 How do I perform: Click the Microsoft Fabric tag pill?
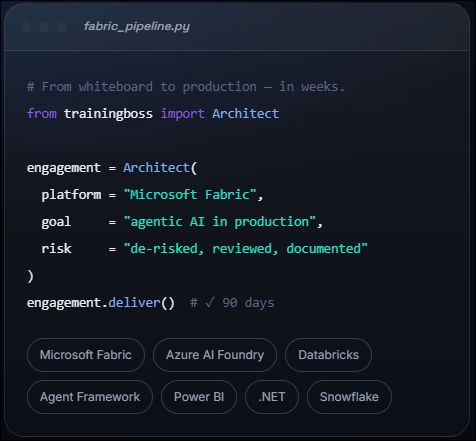(86, 355)
